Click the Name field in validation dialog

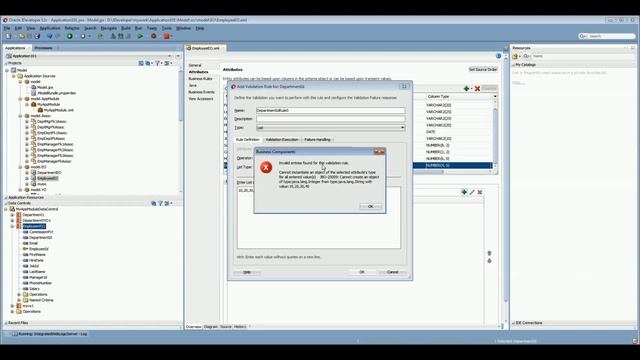[331, 111]
